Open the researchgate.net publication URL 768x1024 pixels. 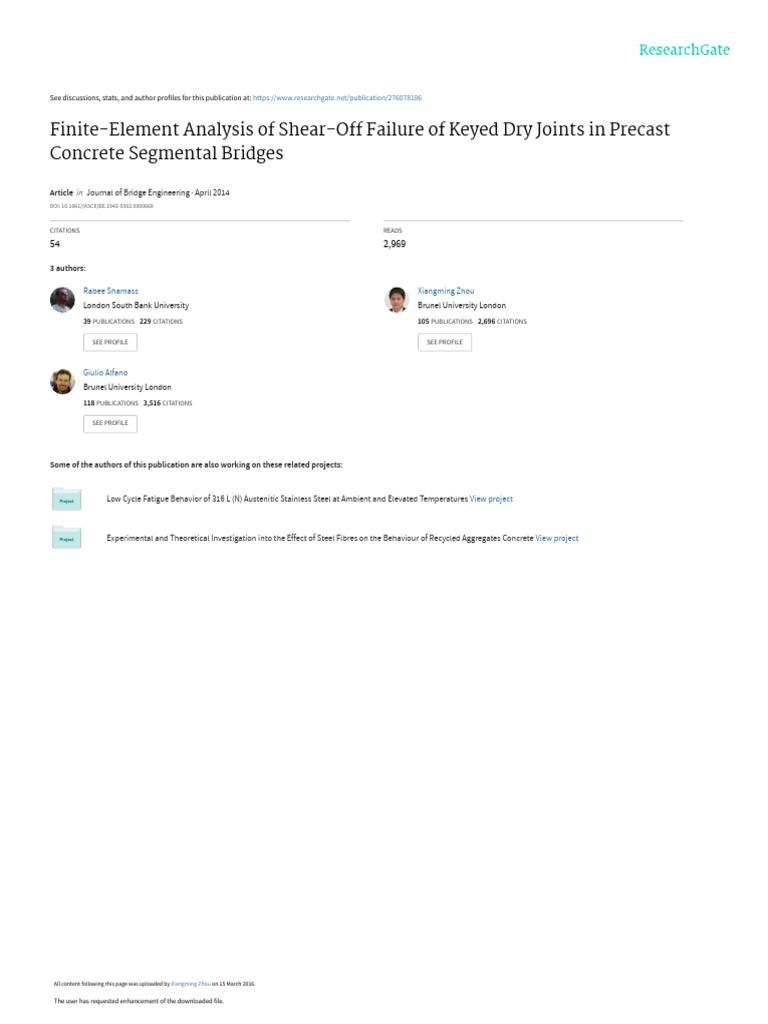pyautogui.click(x=337, y=98)
